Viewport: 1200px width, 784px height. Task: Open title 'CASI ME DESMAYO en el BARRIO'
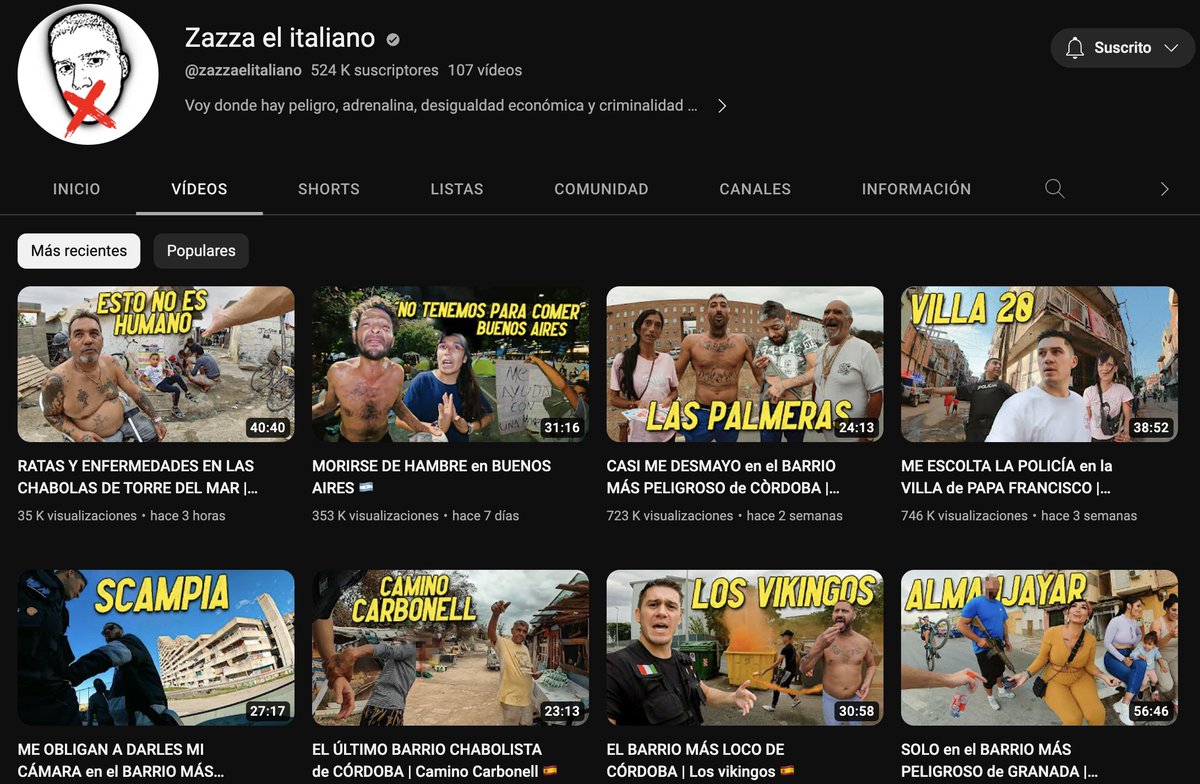click(x=724, y=477)
